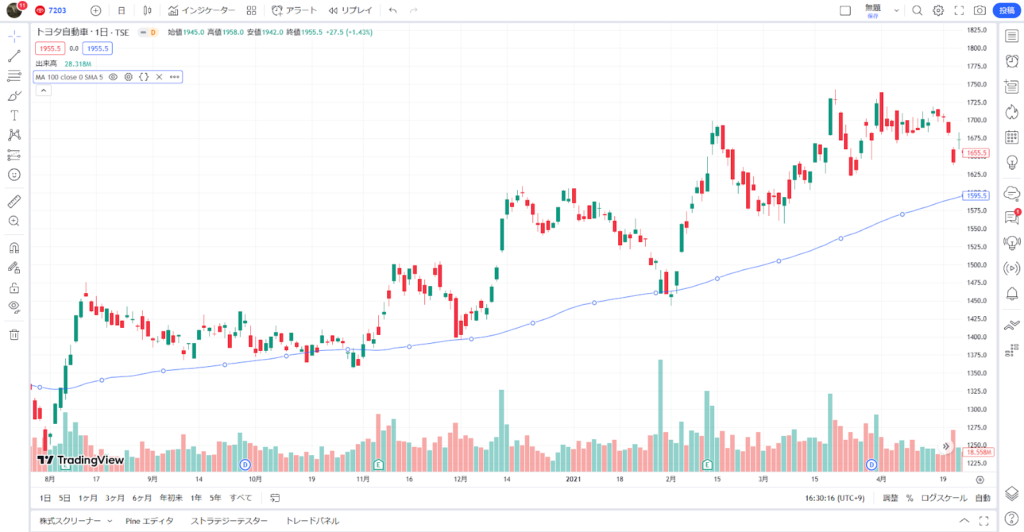This screenshot has height=532, width=1024.
Task: Open the 株式スクリーナー dropdown tab
Action: [x=75, y=521]
